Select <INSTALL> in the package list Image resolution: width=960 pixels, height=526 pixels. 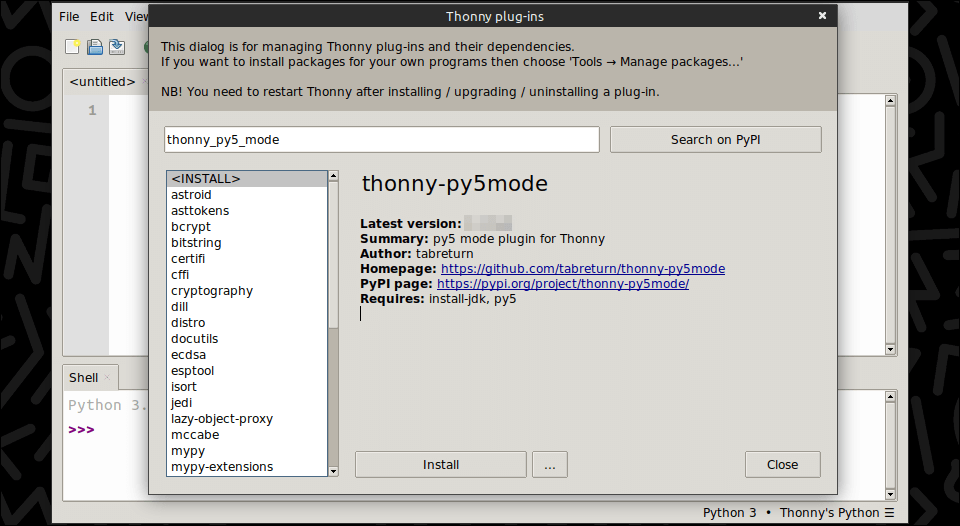pos(247,179)
